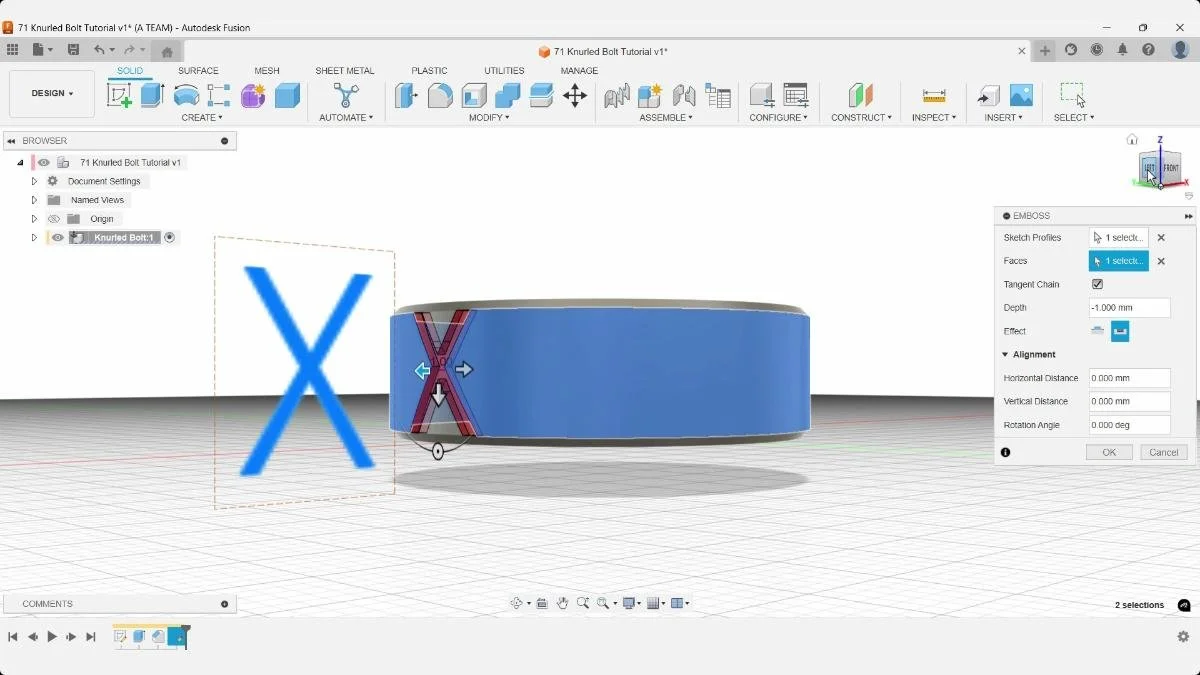Select the Window Selection tool icon
The image size is (1200, 675).
point(1073,95)
